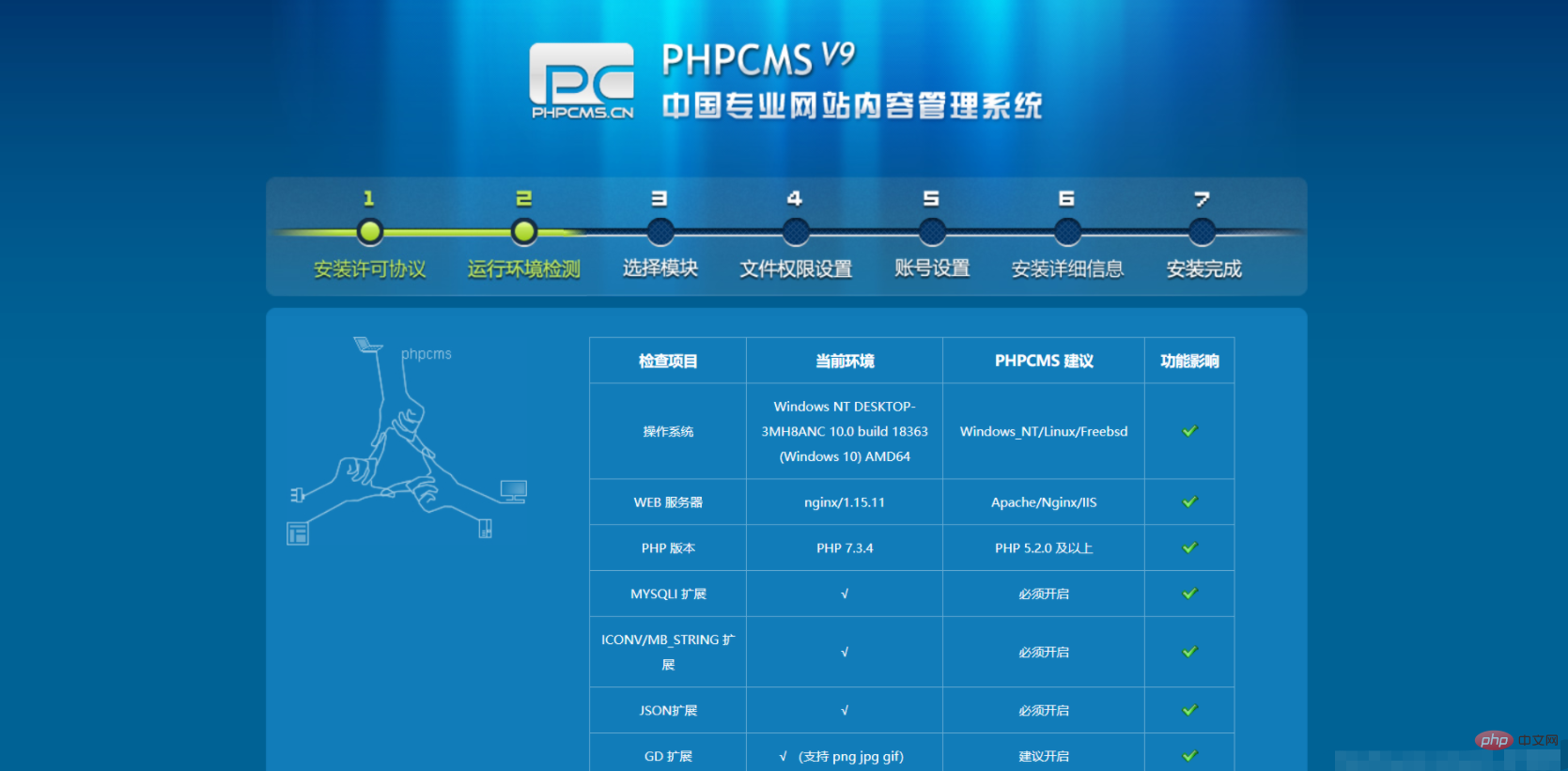This screenshot has width=1568, height=771.
Task: Click the WEB 服务器 row label
Action: (668, 502)
